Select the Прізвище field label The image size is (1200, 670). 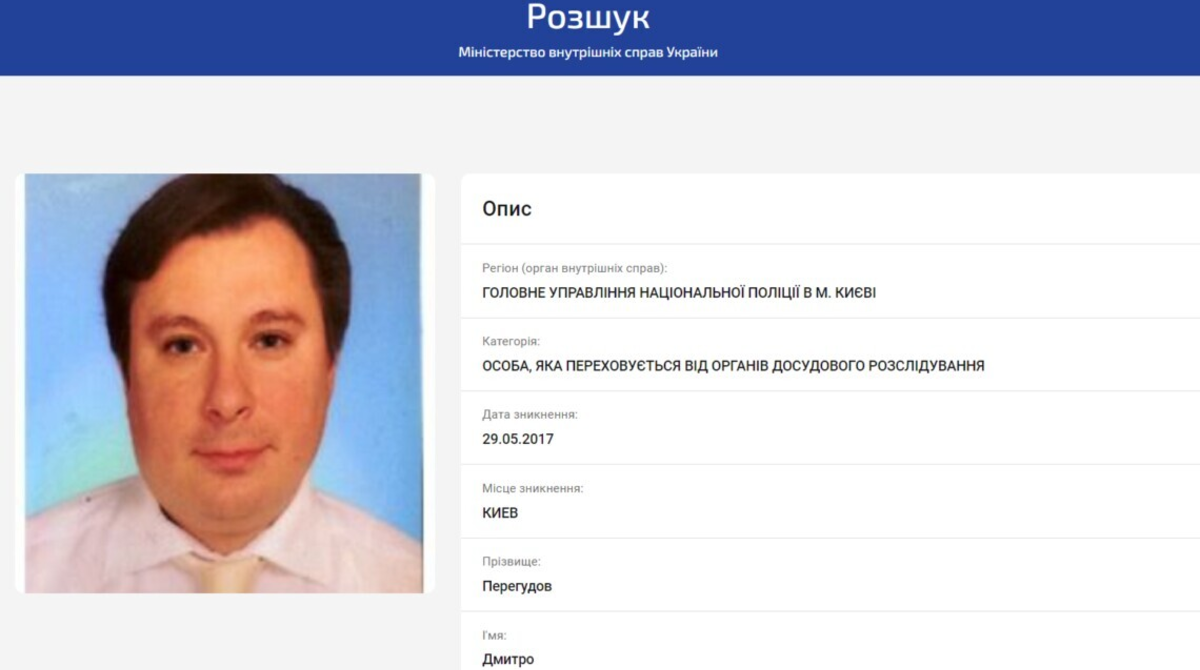click(511, 562)
